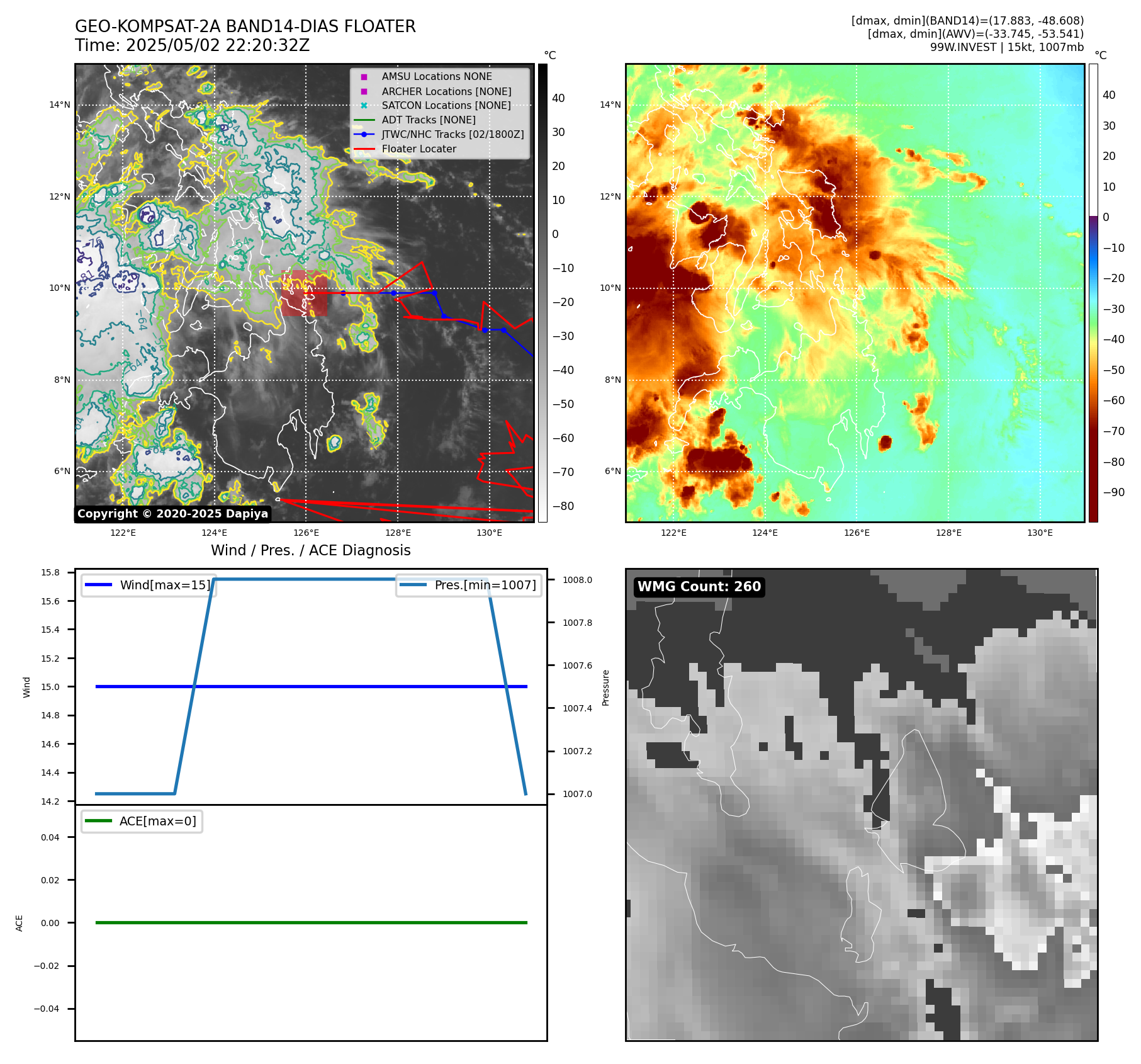This screenshot has height=1064, width=1141.
Task: Click the '0' tick on rainbow colorbar
Action: [x=1106, y=217]
